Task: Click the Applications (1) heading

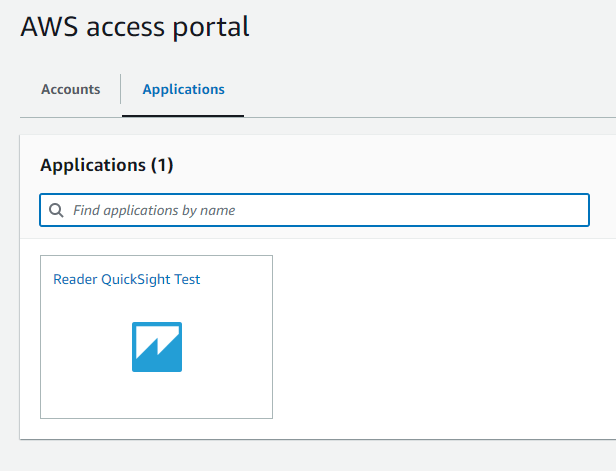Action: click(106, 165)
